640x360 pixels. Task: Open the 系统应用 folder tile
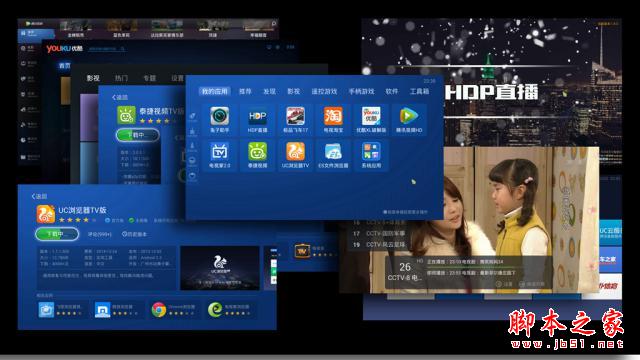[x=371, y=155]
